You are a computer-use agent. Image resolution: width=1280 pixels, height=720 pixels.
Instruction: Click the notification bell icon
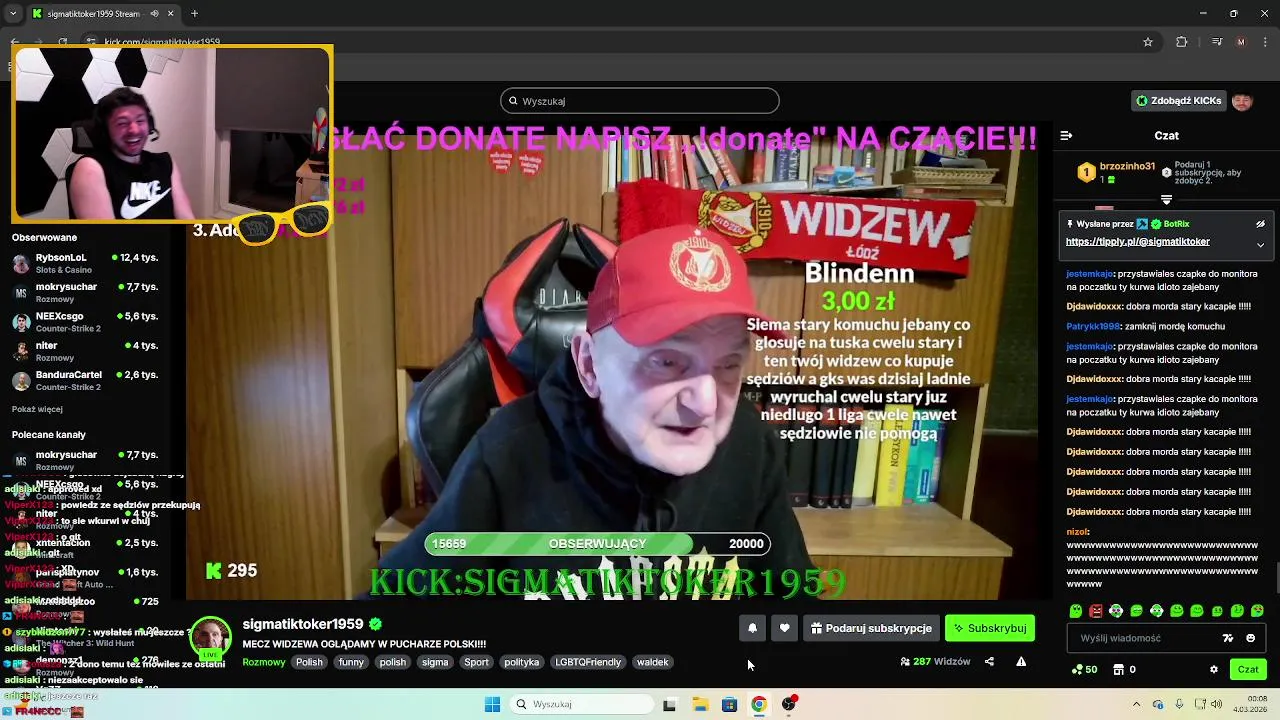coord(752,628)
